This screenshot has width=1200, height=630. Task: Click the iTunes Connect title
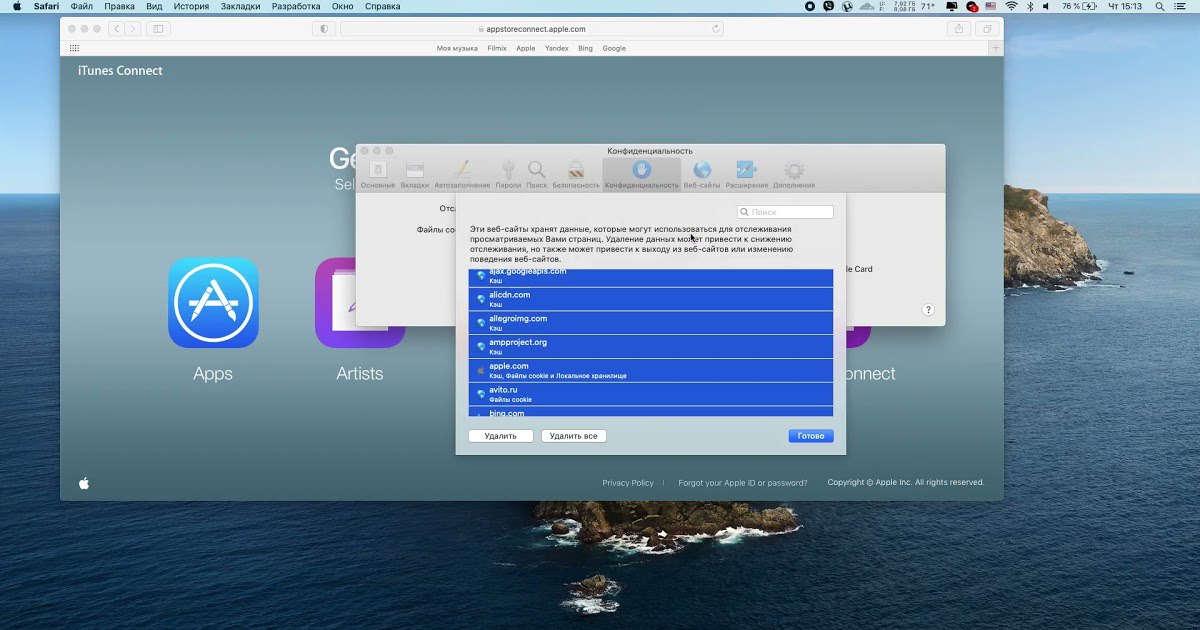[x=120, y=71]
